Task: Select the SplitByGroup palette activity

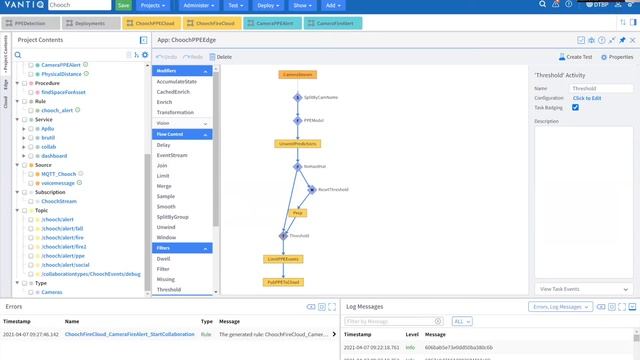Action: coord(173,217)
